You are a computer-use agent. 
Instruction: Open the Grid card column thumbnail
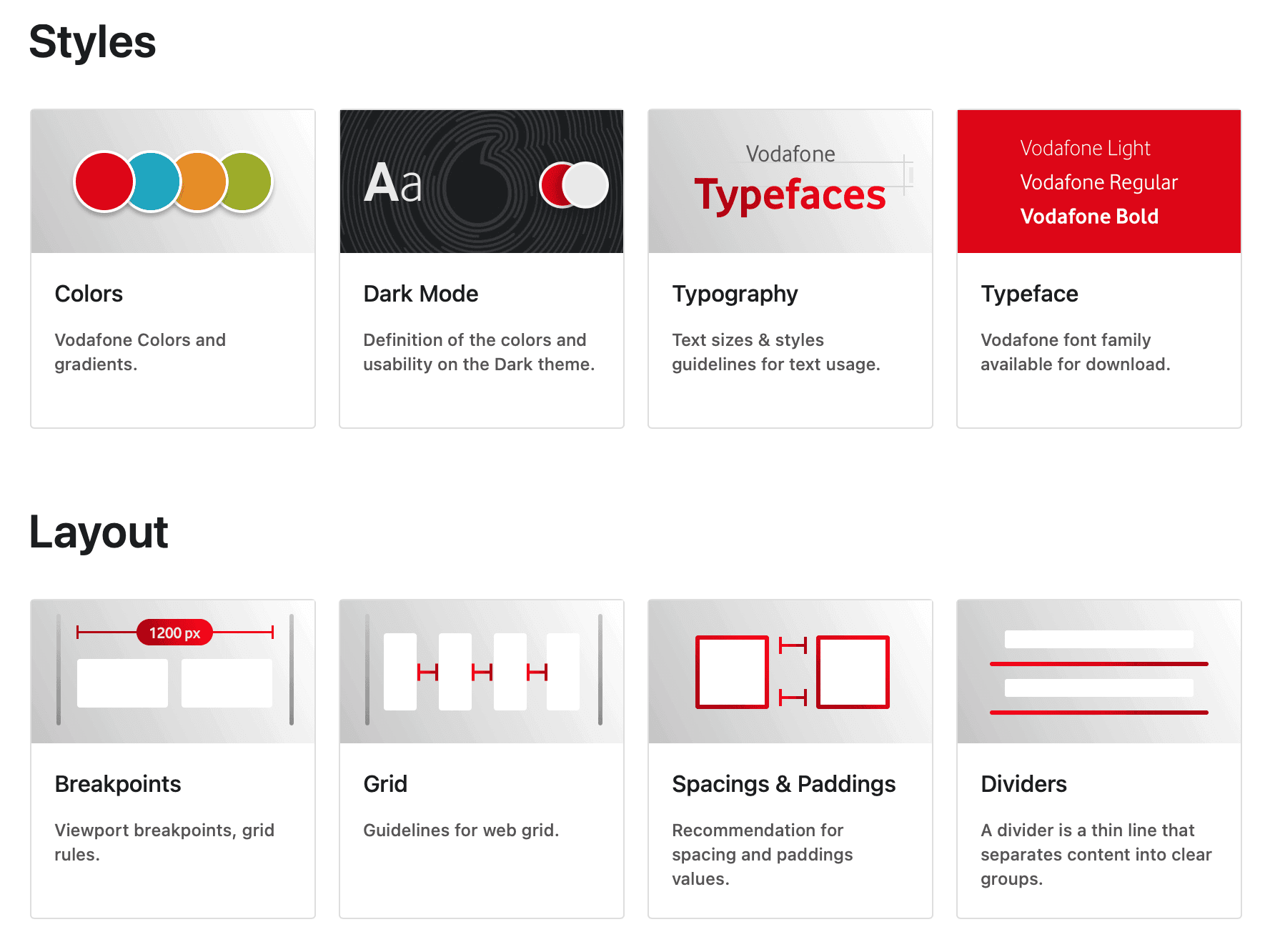pyautogui.click(x=482, y=672)
